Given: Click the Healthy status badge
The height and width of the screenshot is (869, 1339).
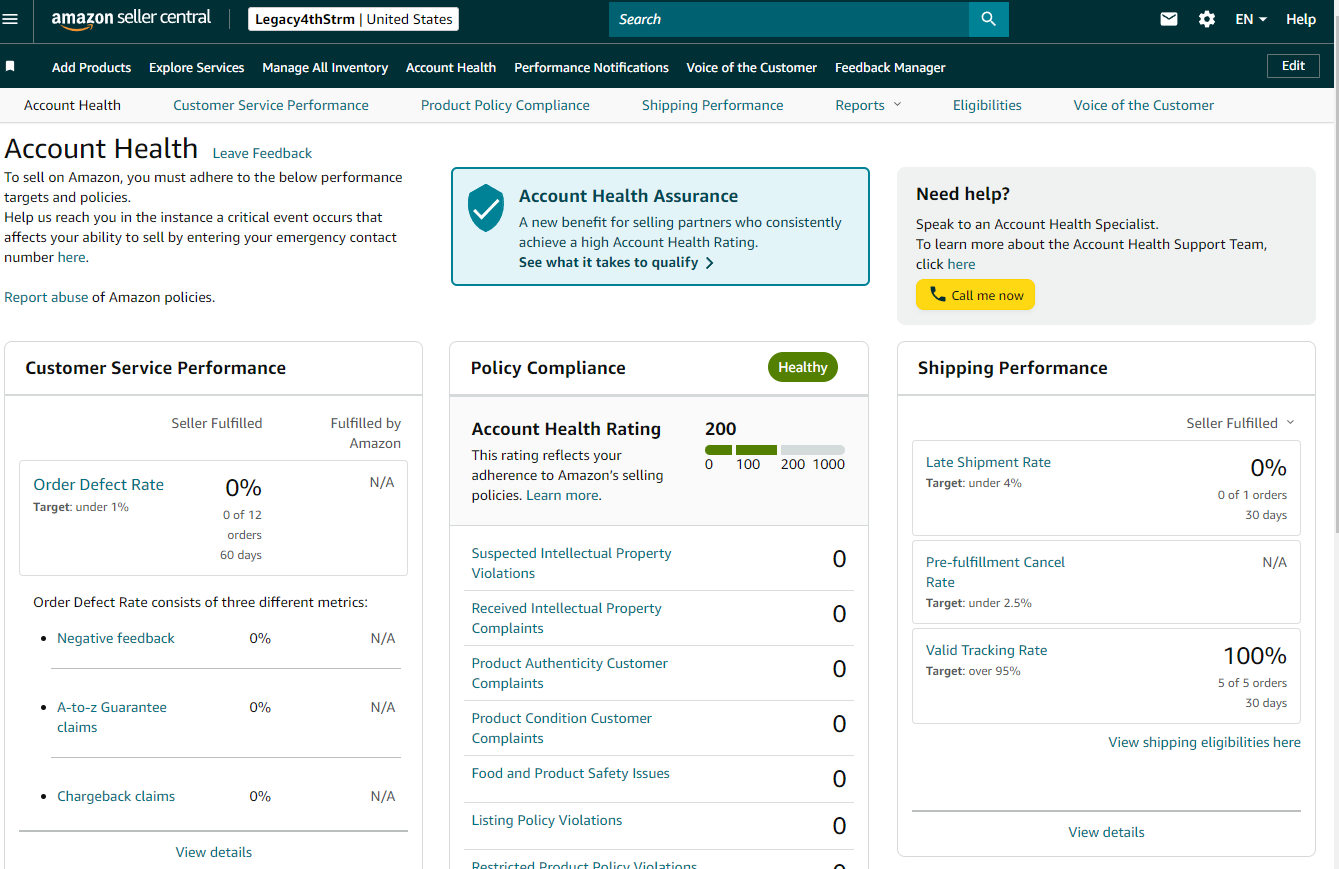Looking at the screenshot, I should pyautogui.click(x=803, y=367).
